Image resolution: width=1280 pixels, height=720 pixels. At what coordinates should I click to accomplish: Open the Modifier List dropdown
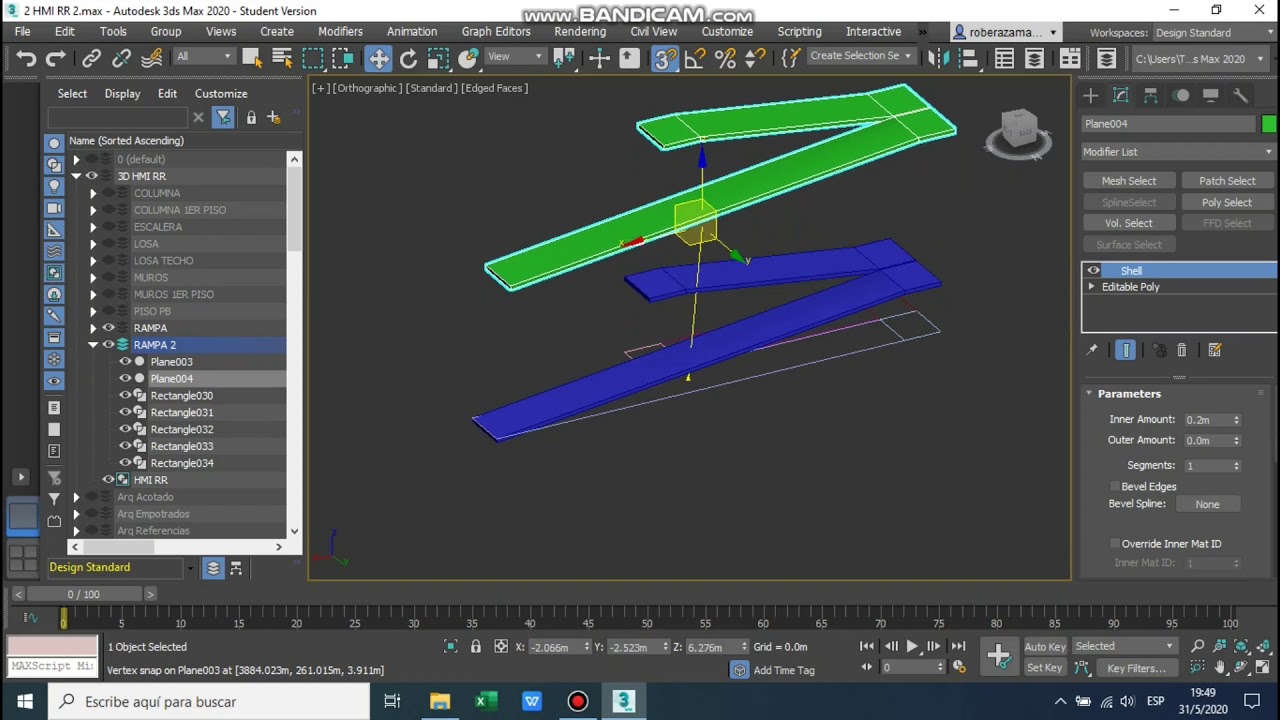[x=1178, y=152]
